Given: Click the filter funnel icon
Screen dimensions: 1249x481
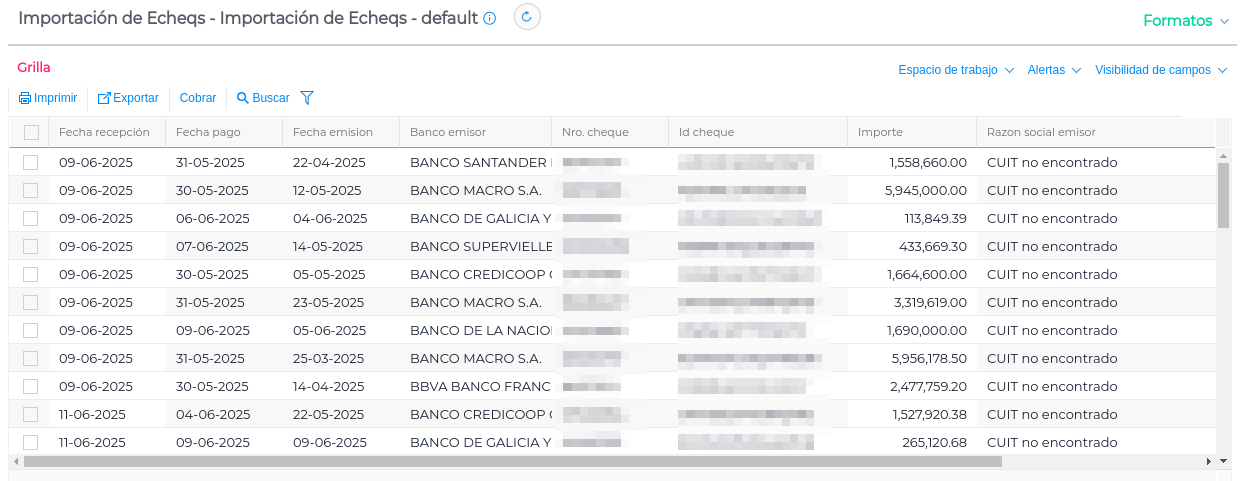Looking at the screenshot, I should pyautogui.click(x=307, y=98).
